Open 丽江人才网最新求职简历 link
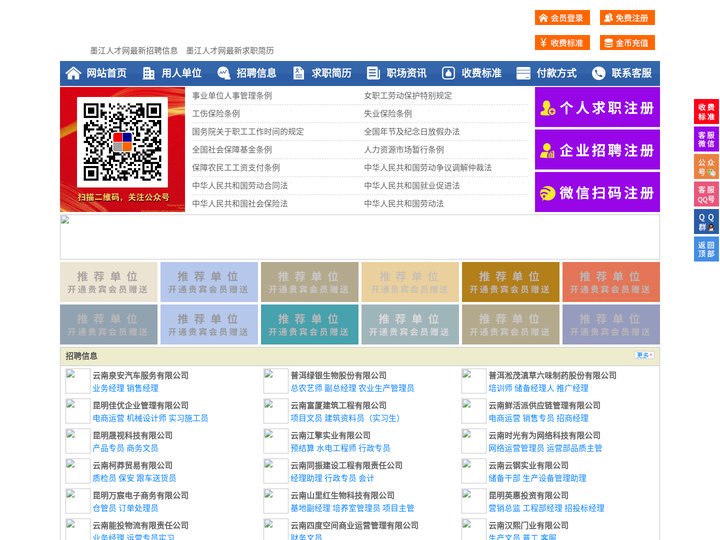 tap(230, 51)
